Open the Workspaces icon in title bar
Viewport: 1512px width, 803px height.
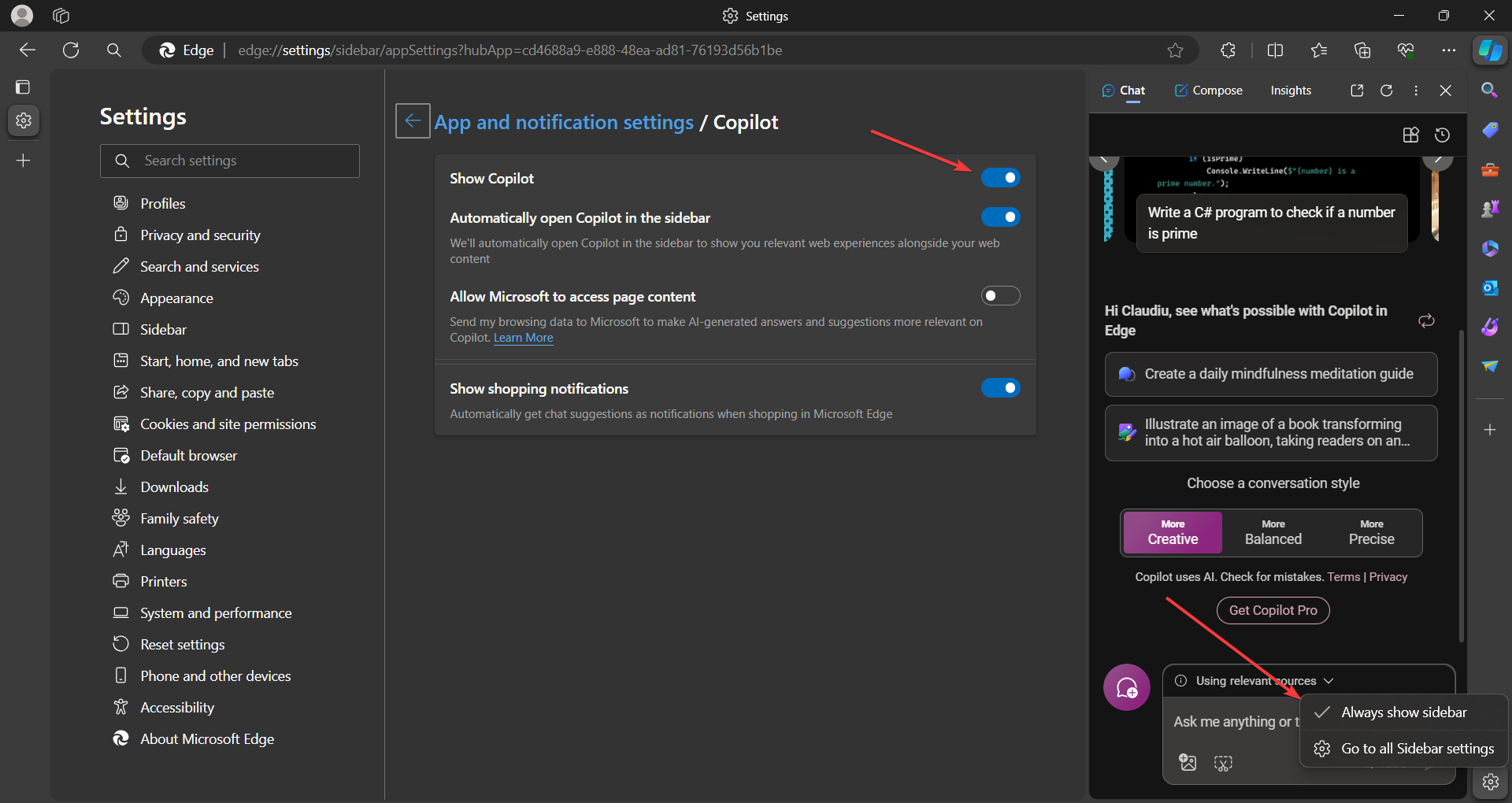pyautogui.click(x=61, y=15)
